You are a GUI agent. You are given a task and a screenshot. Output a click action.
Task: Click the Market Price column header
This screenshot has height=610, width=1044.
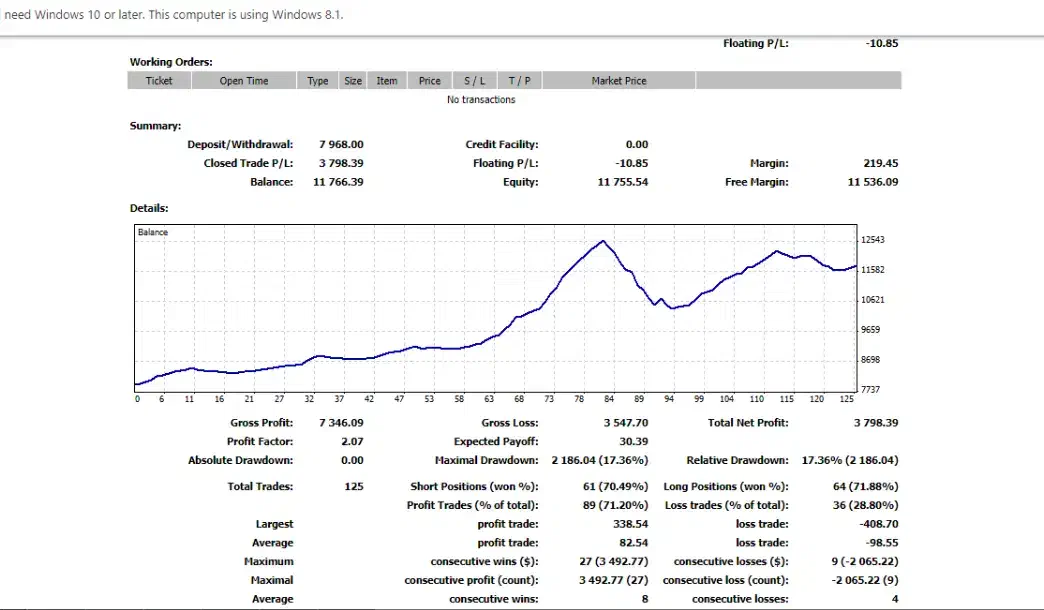coord(619,81)
